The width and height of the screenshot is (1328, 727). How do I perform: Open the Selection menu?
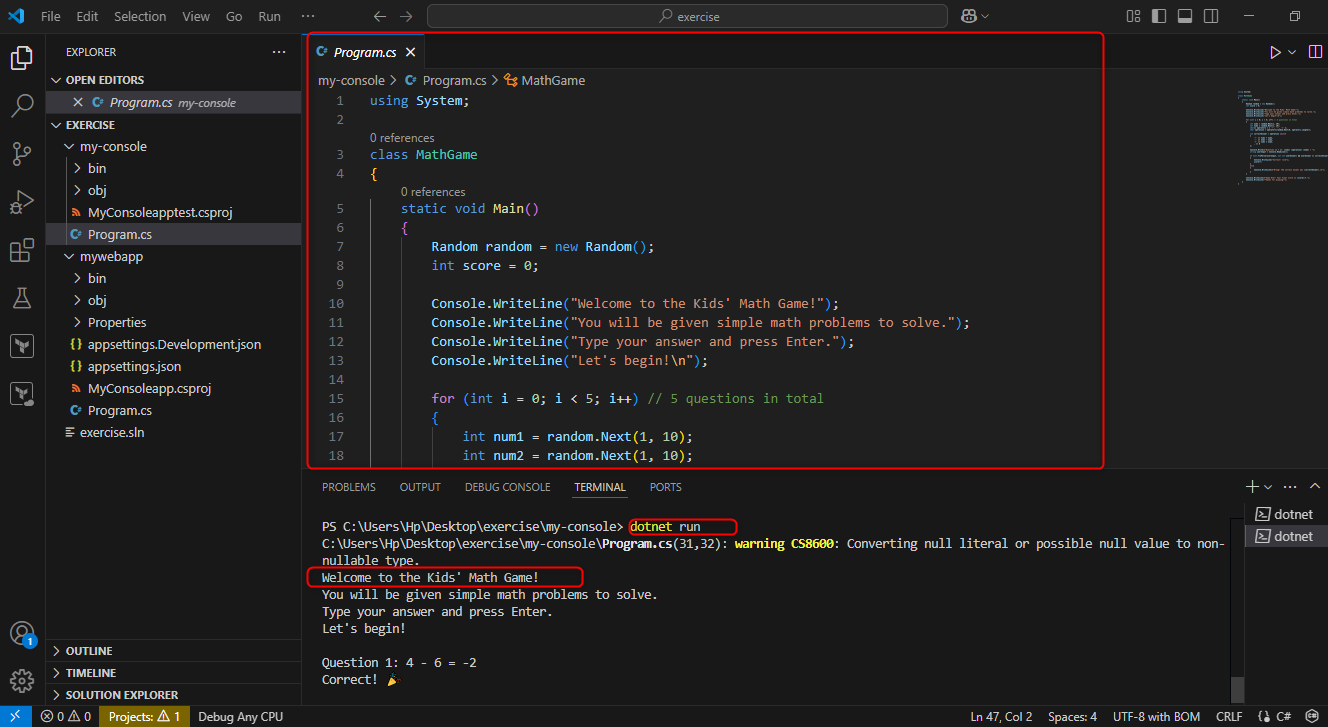pyautogui.click(x=140, y=16)
